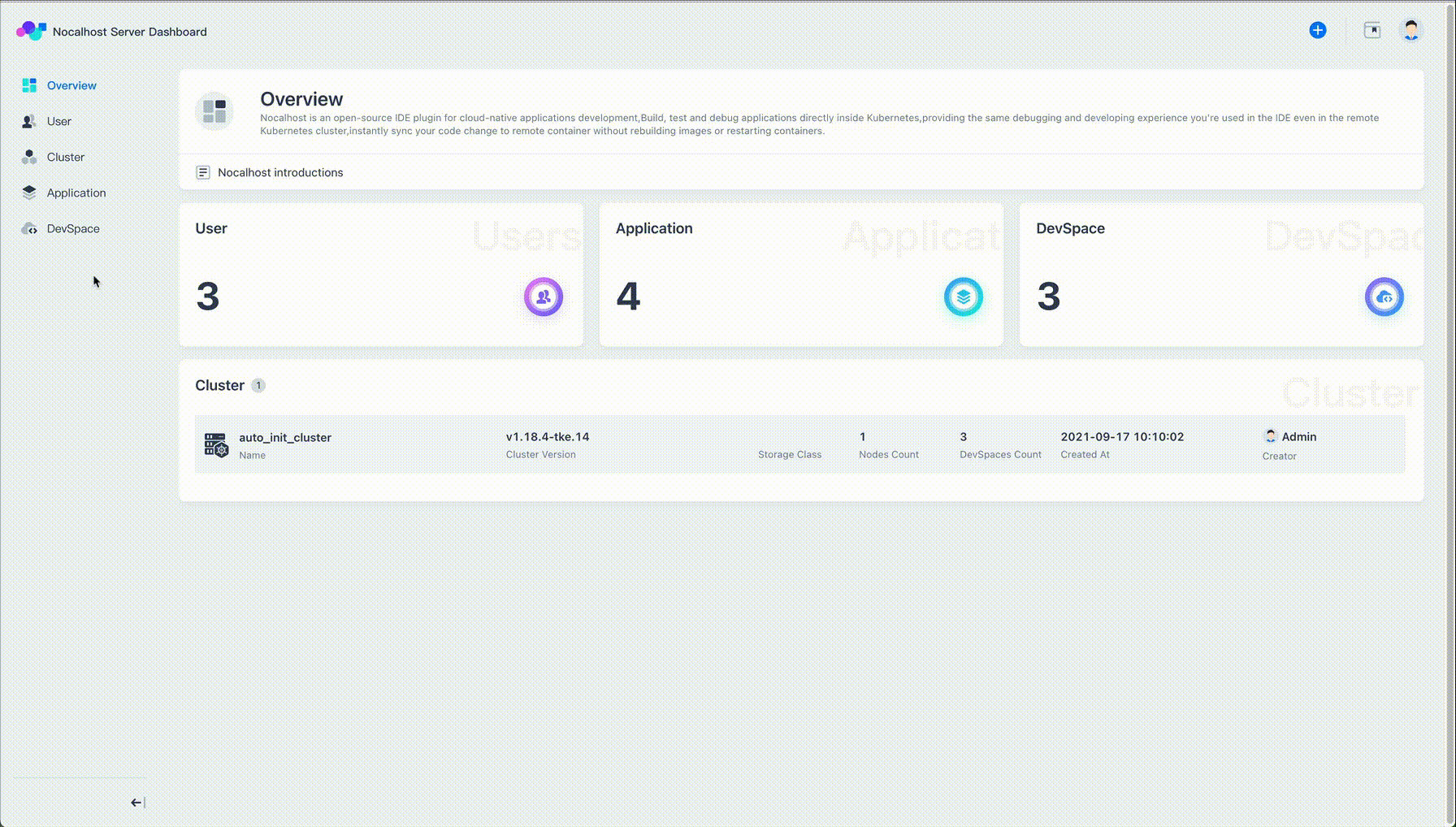
Task: Select Overview in the sidebar menu
Action: [x=71, y=85]
